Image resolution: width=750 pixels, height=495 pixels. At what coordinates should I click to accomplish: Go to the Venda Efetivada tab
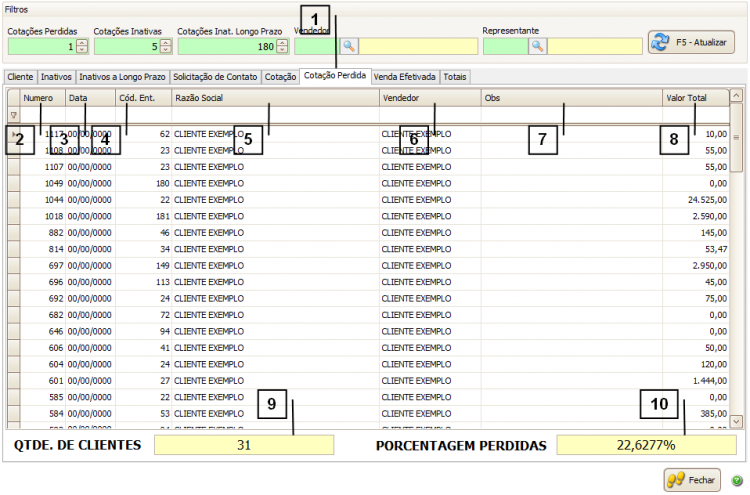pos(405,76)
